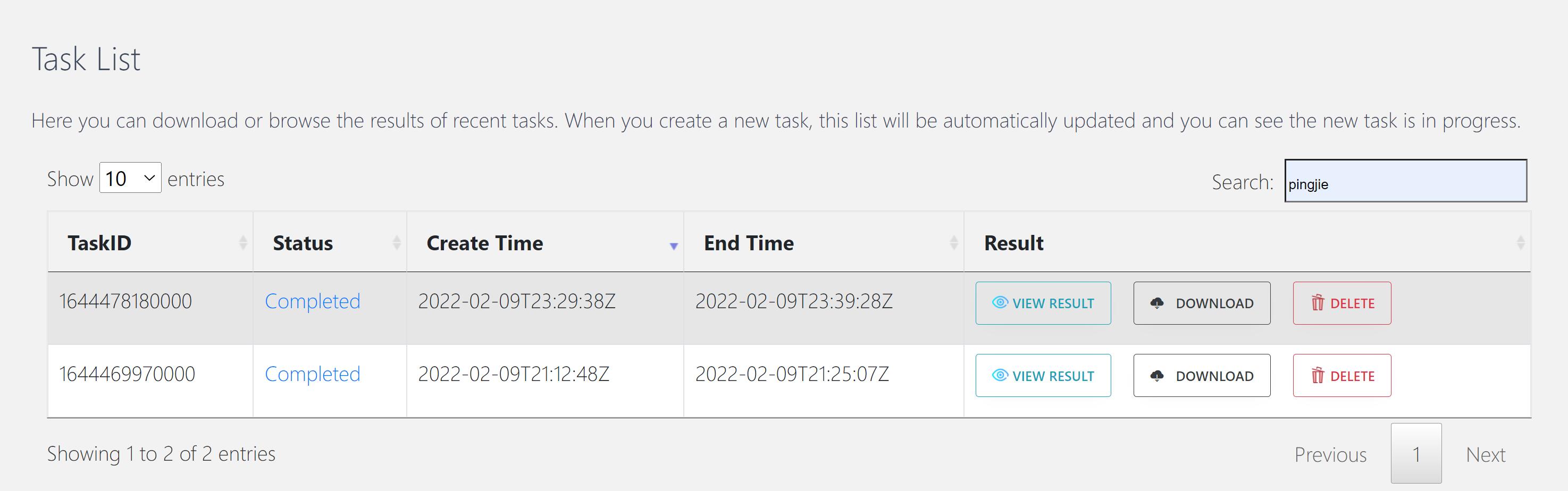Click DOWNLOAD button for task 1644469970000
The image size is (1568, 491).
tap(1202, 375)
